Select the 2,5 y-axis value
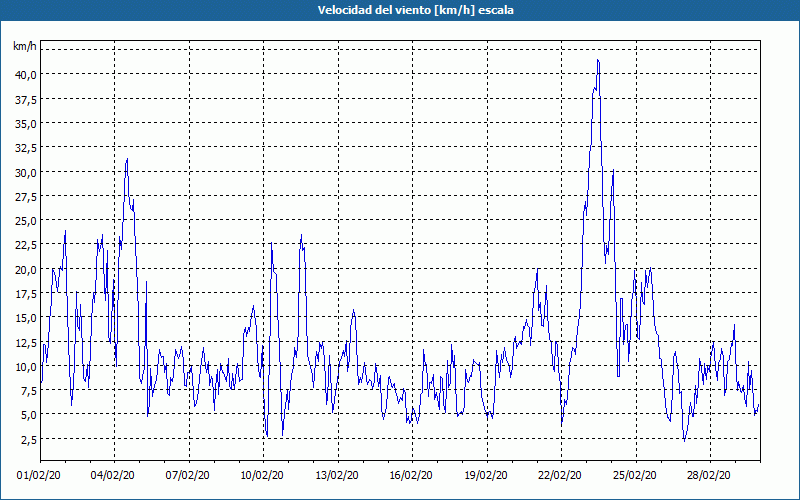The width and height of the screenshot is (800, 500). pyautogui.click(x=28, y=439)
